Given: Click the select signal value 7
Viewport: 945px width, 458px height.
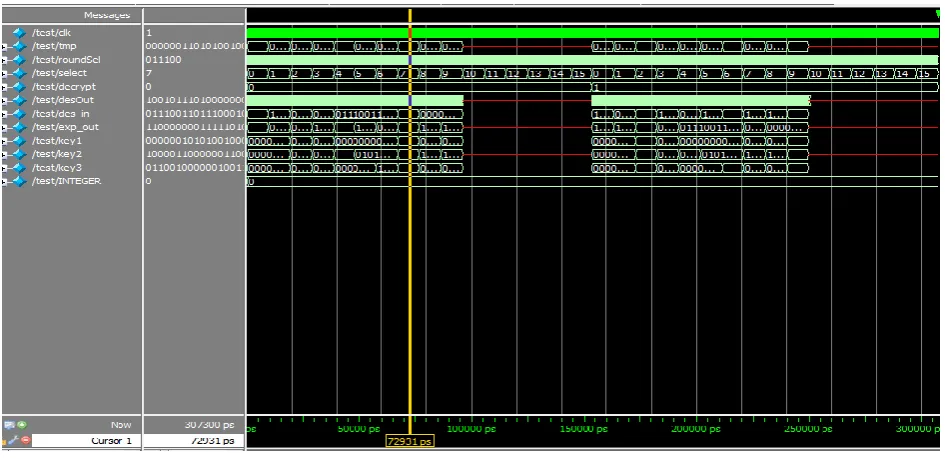Looking at the screenshot, I should [x=148, y=73].
